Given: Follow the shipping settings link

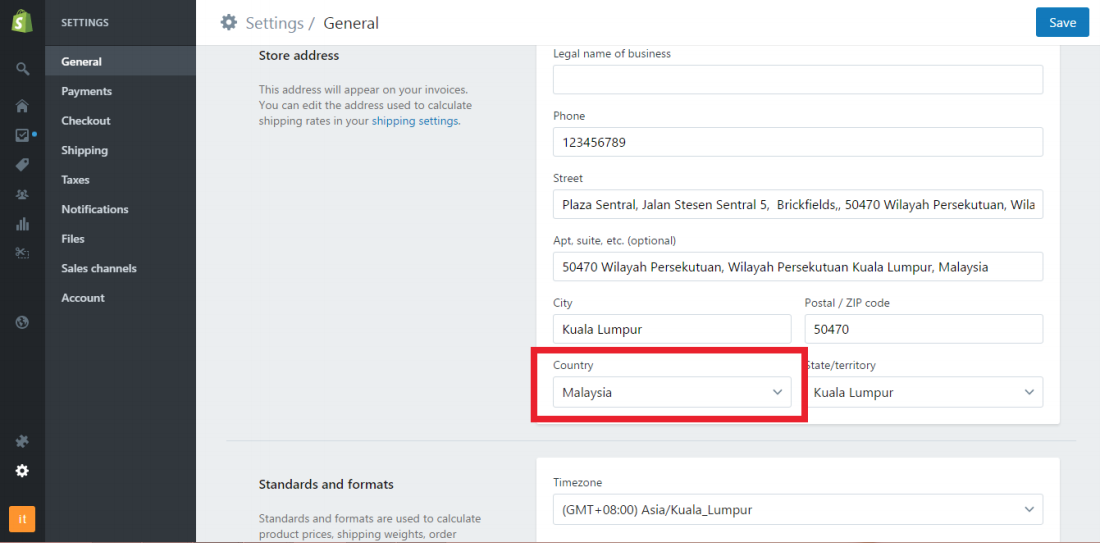Looking at the screenshot, I should point(415,121).
